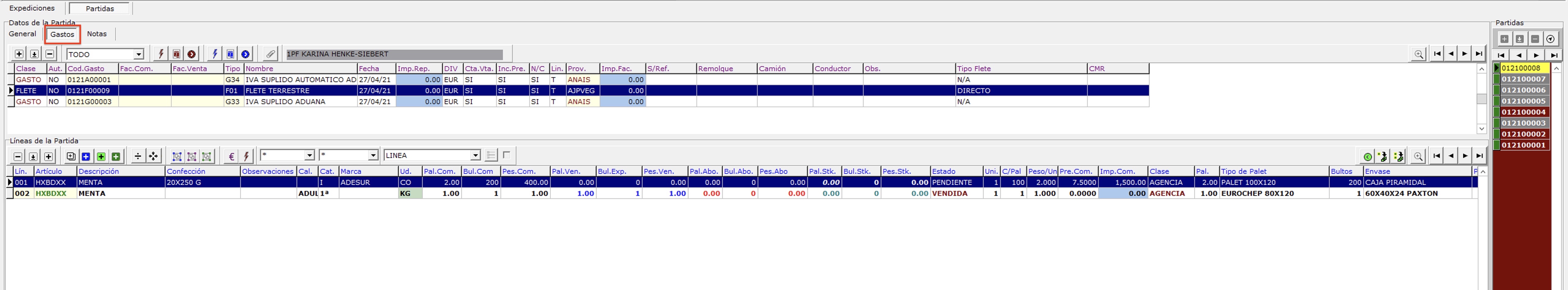Open the TODO filter dropdown
The height and width of the screenshot is (290, 1568).
point(138,54)
